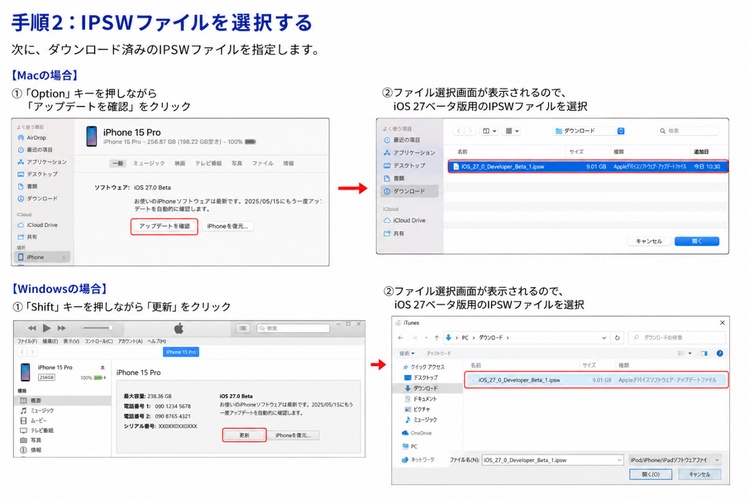Viewport: 749px width, 500px height.
Task: Select 概要 in iTunes sidebar
Action: (x=62, y=401)
